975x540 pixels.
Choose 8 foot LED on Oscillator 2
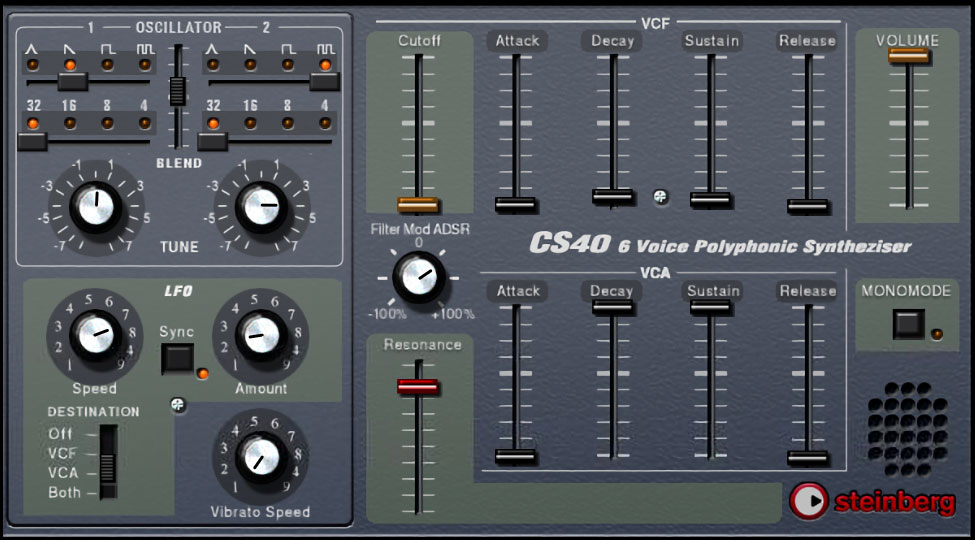[288, 123]
